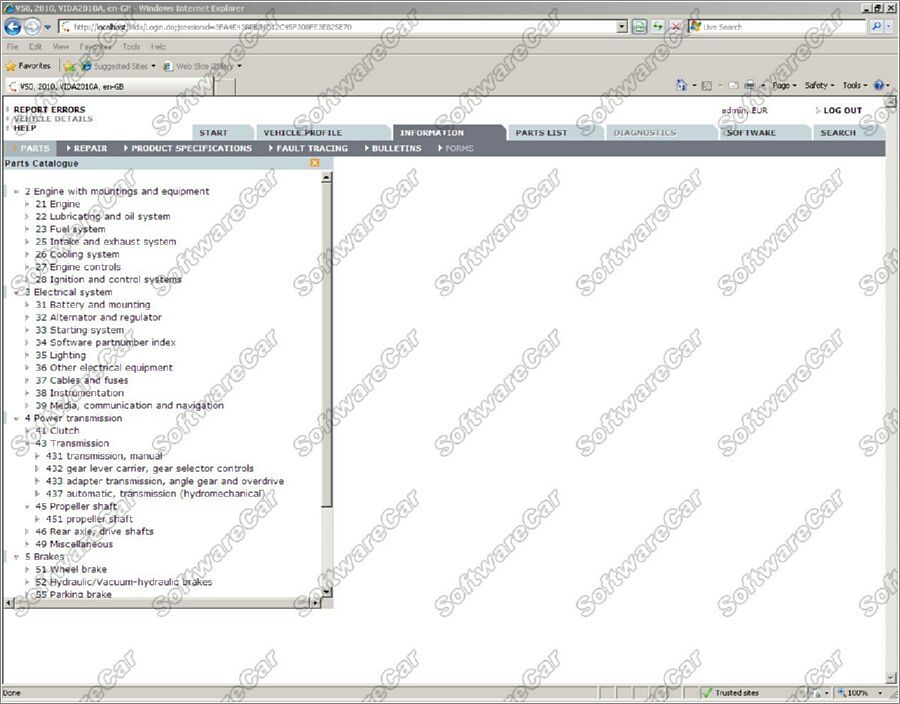900x704 pixels.
Task: Expand the 41 Clutch tree node
Action: [x=28, y=431]
